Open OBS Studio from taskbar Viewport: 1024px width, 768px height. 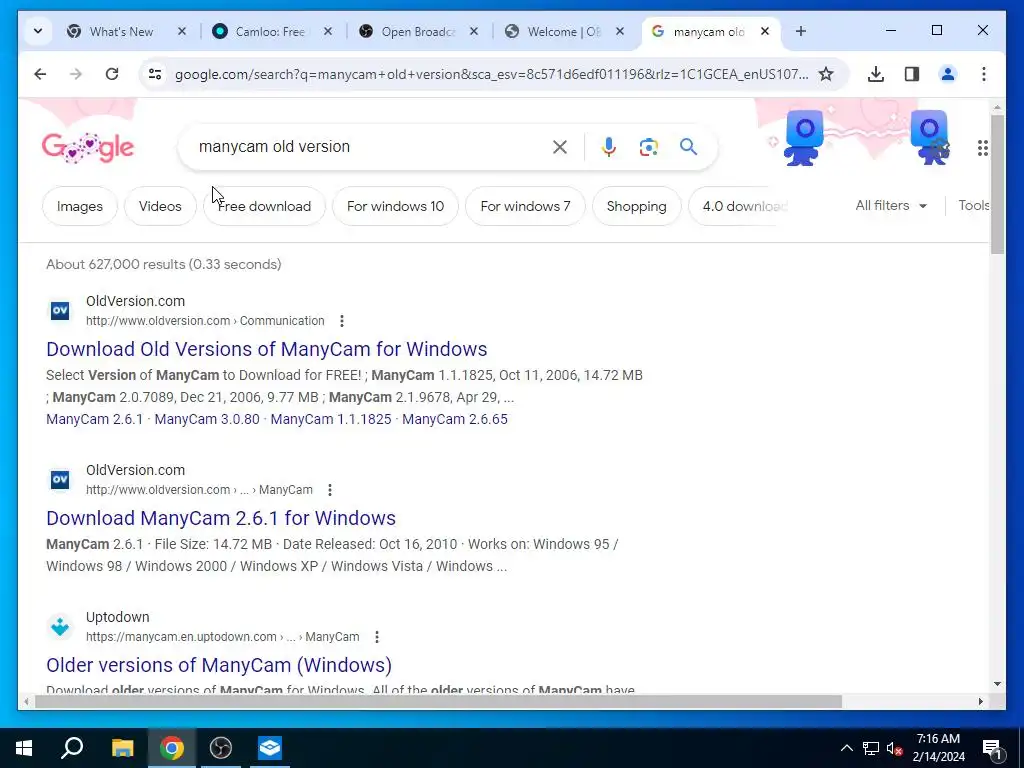coord(221,748)
